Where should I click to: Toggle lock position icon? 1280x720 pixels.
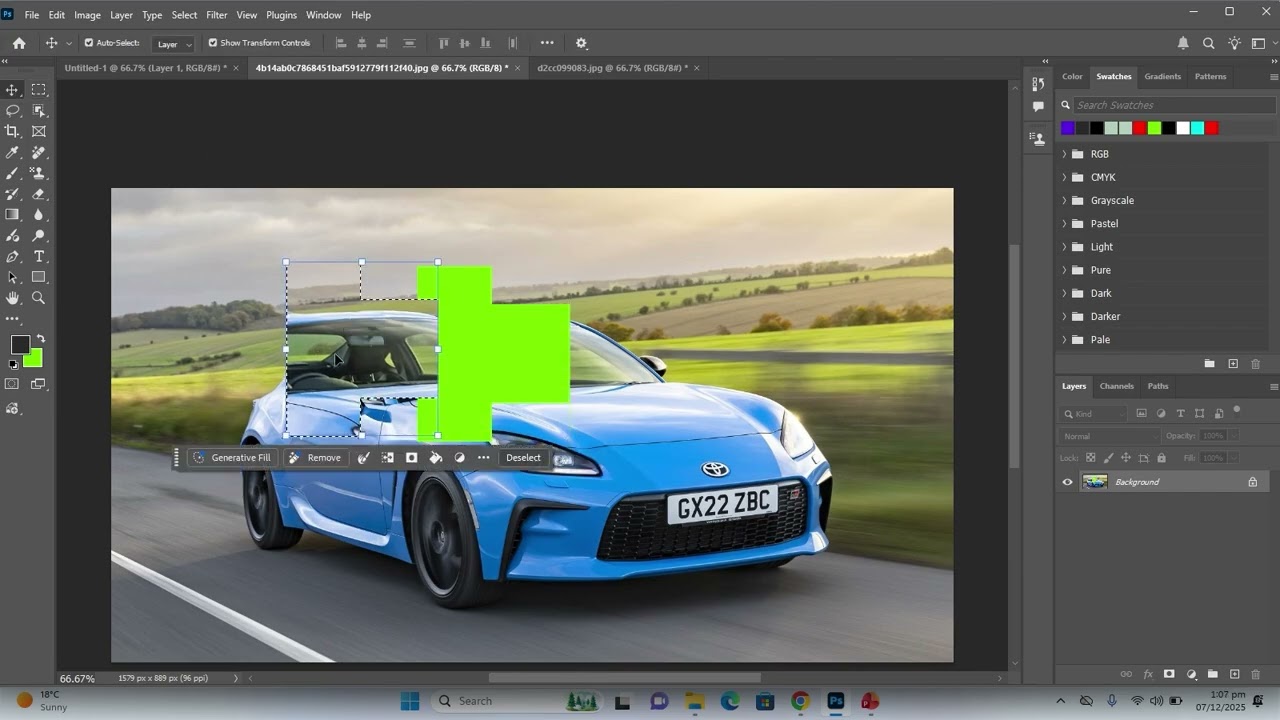[1126, 458]
